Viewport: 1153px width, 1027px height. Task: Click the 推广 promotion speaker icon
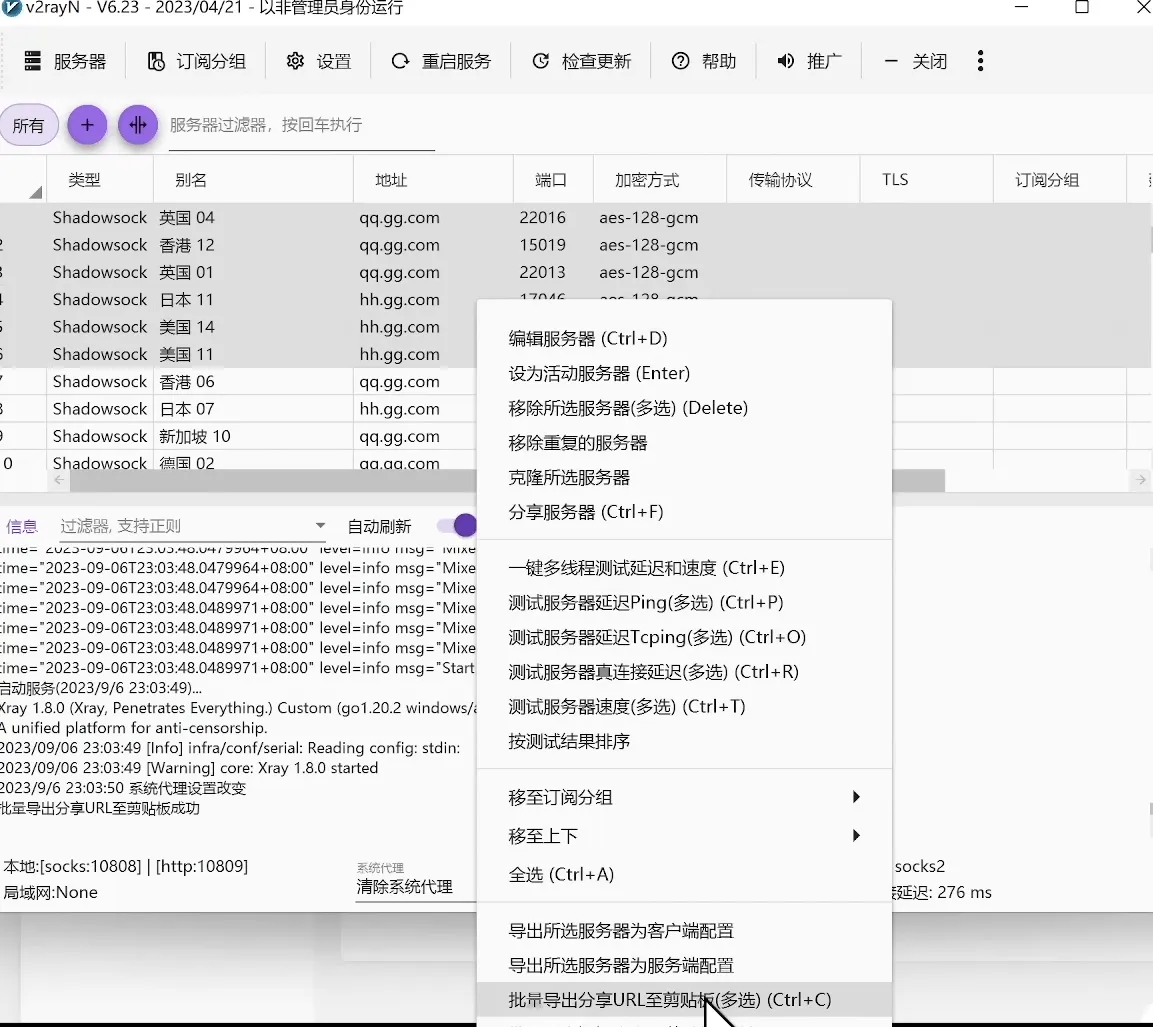(x=785, y=61)
